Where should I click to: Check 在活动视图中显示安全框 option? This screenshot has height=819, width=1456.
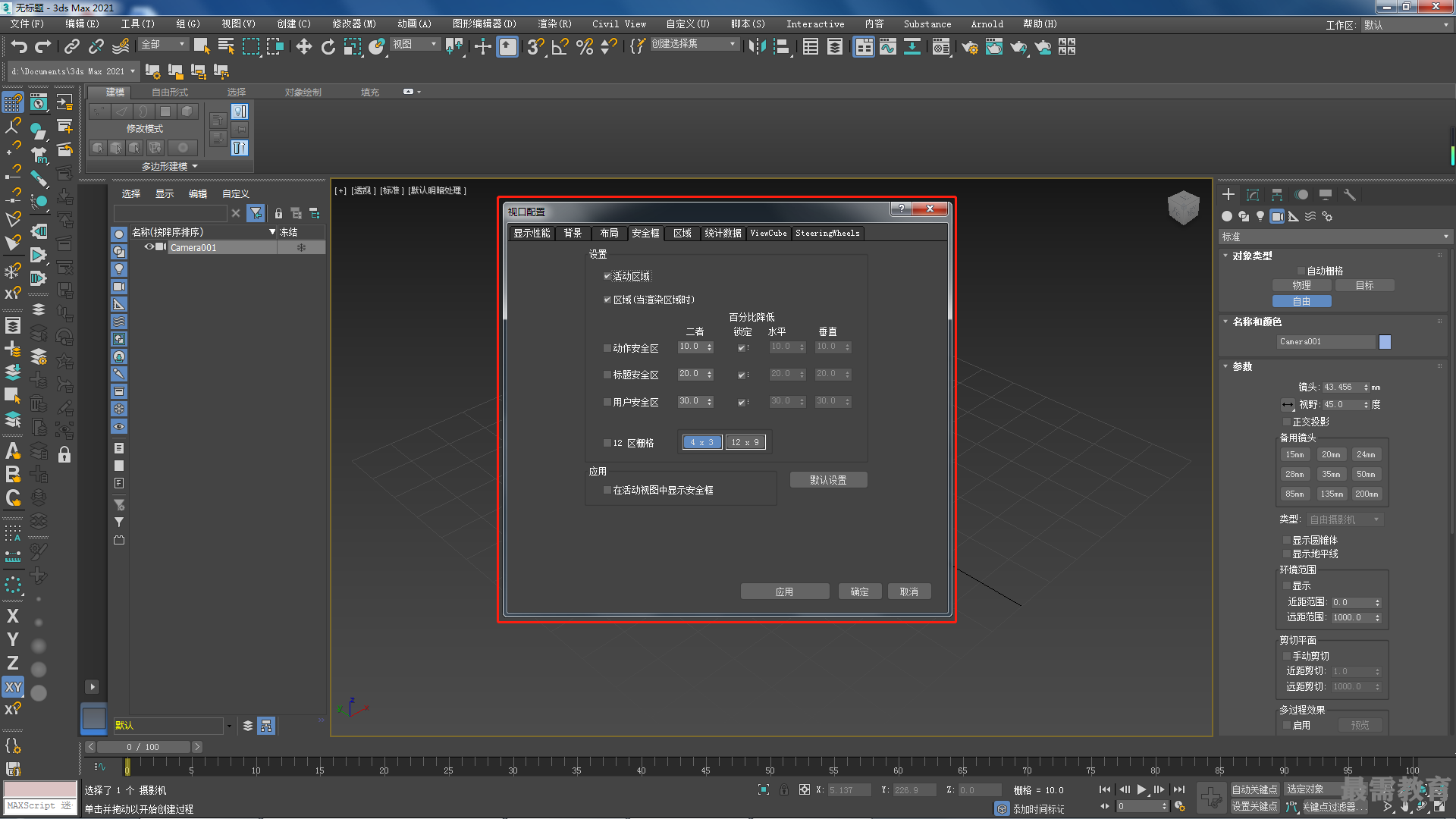(607, 491)
